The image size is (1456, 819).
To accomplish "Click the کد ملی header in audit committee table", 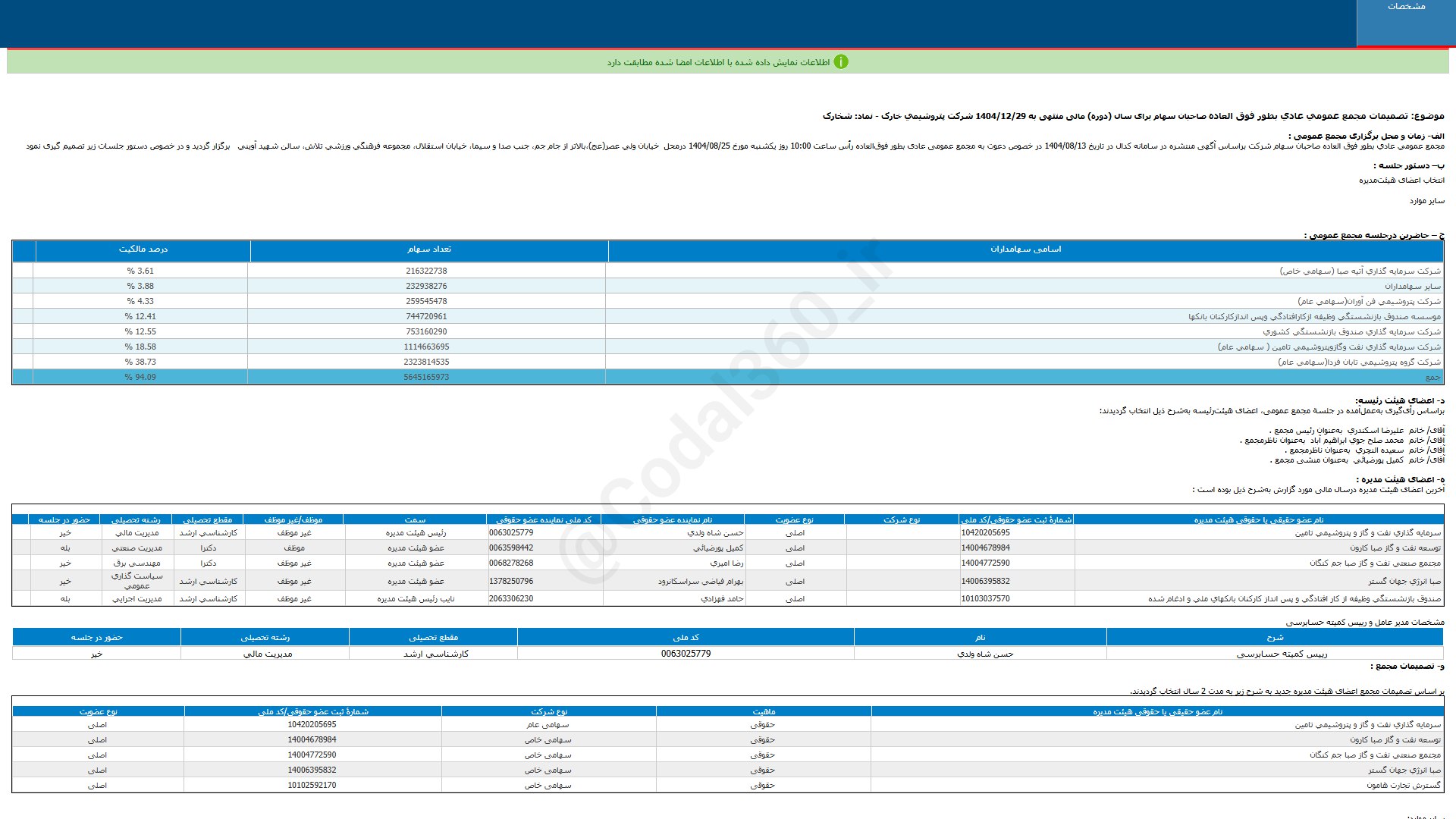I will tap(686, 638).
